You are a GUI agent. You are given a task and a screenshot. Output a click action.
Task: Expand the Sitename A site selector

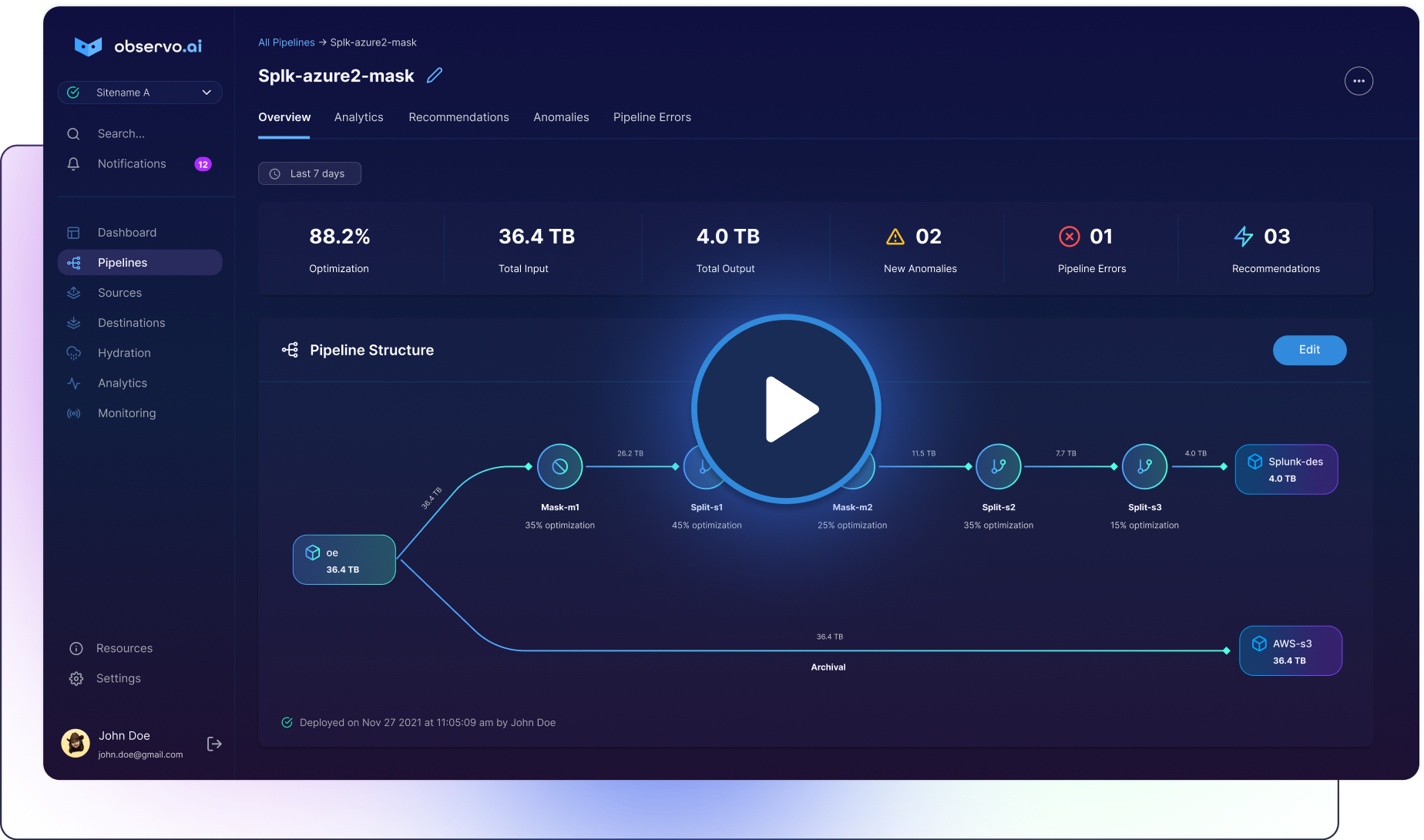(139, 92)
